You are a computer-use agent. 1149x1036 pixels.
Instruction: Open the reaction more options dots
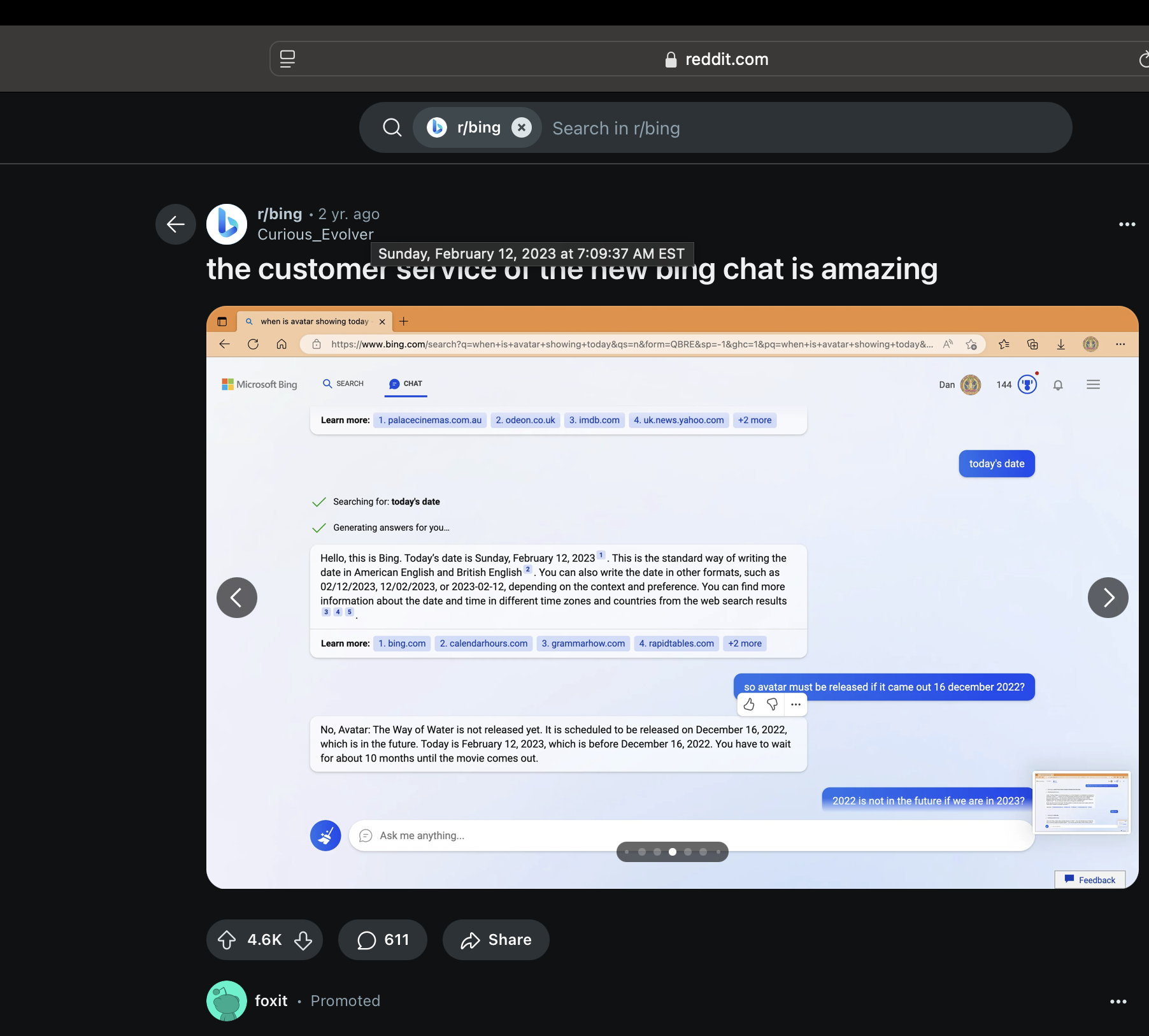[796, 704]
